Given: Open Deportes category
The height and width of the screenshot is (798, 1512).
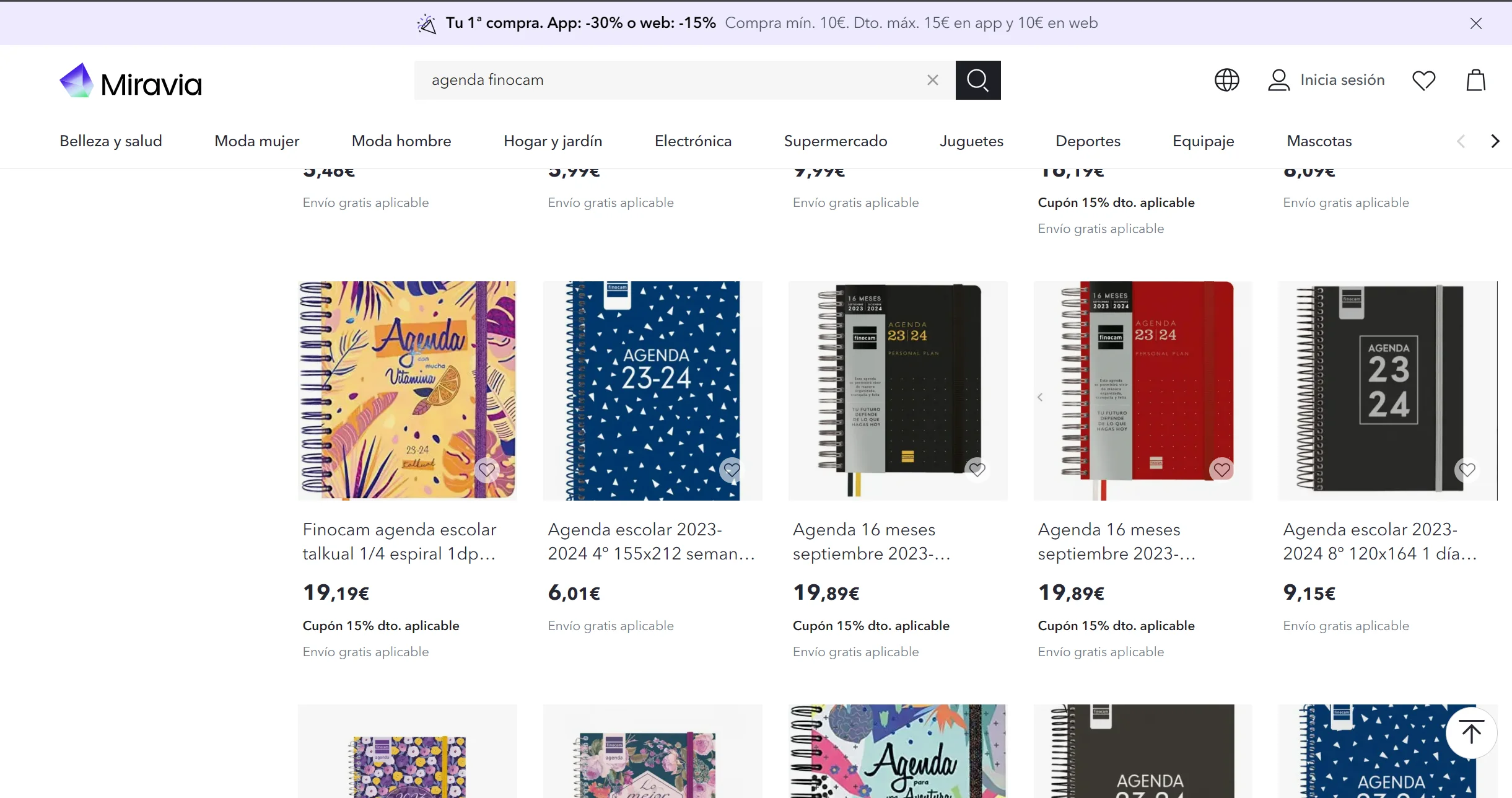Looking at the screenshot, I should (1088, 141).
